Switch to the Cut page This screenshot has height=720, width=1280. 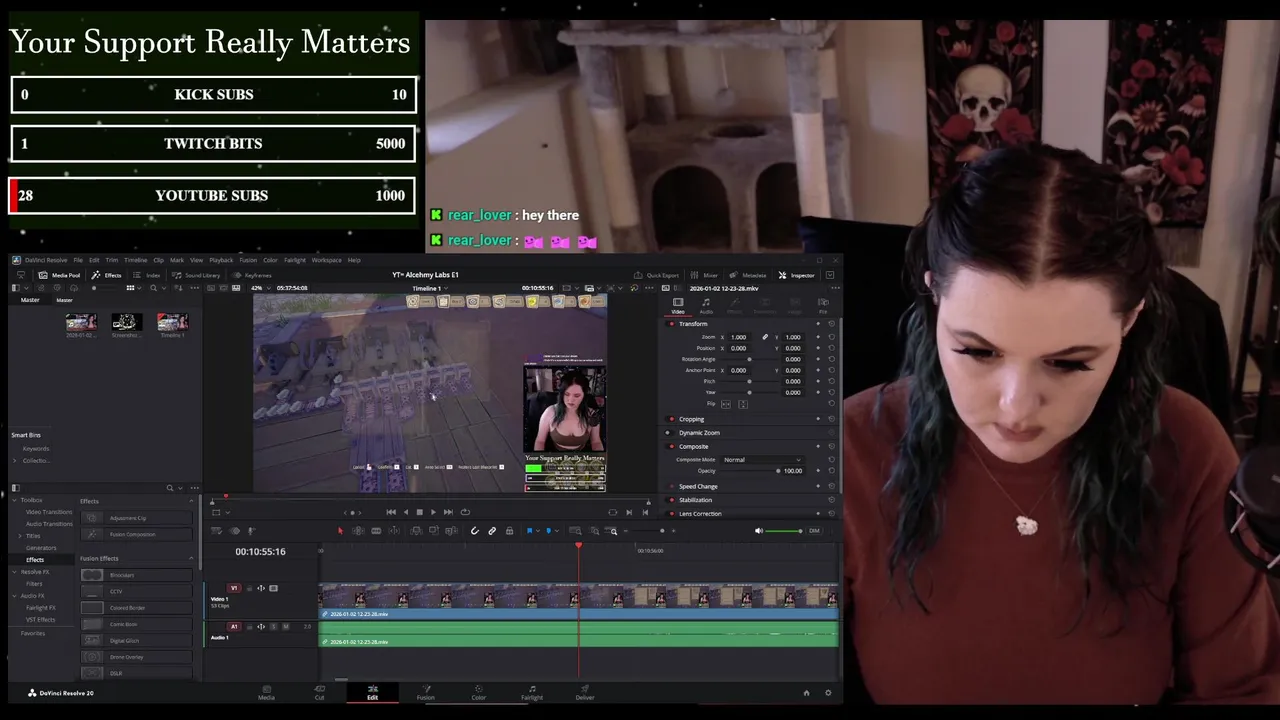point(319,692)
